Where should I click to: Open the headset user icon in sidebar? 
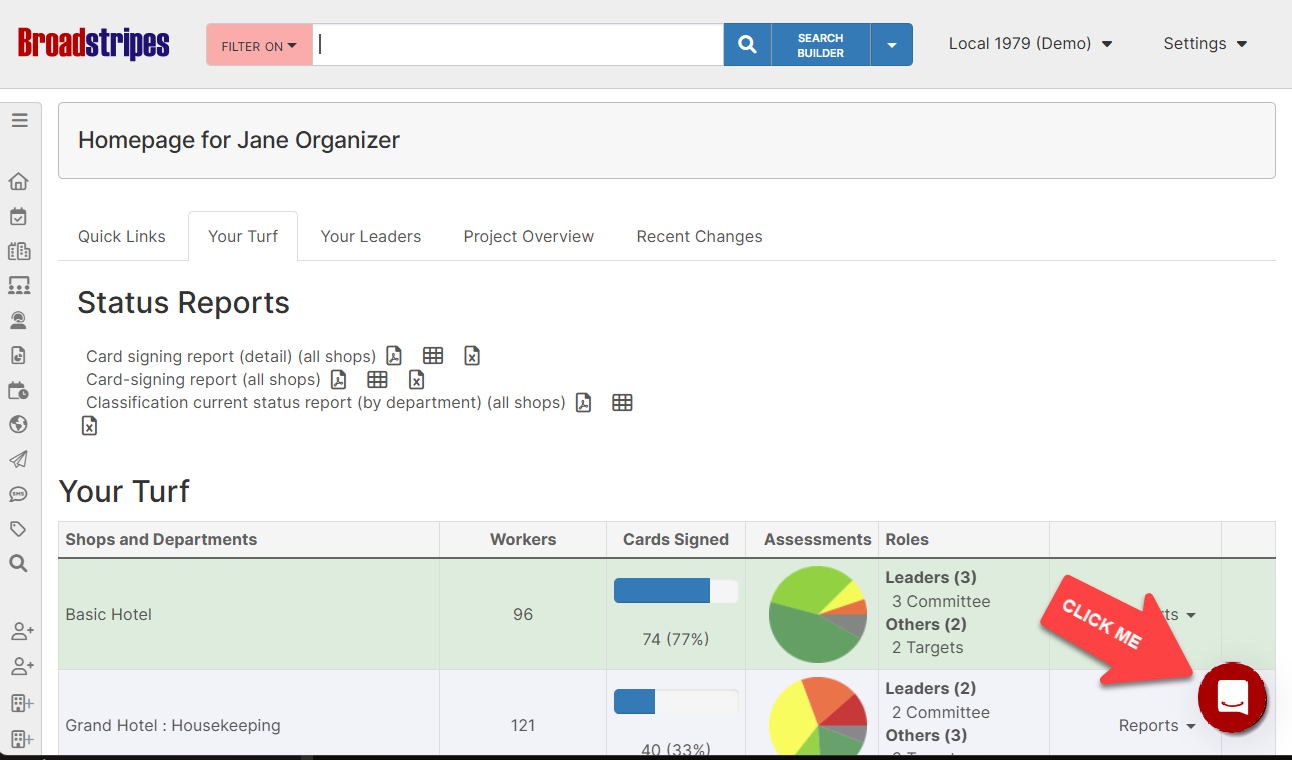(18, 321)
